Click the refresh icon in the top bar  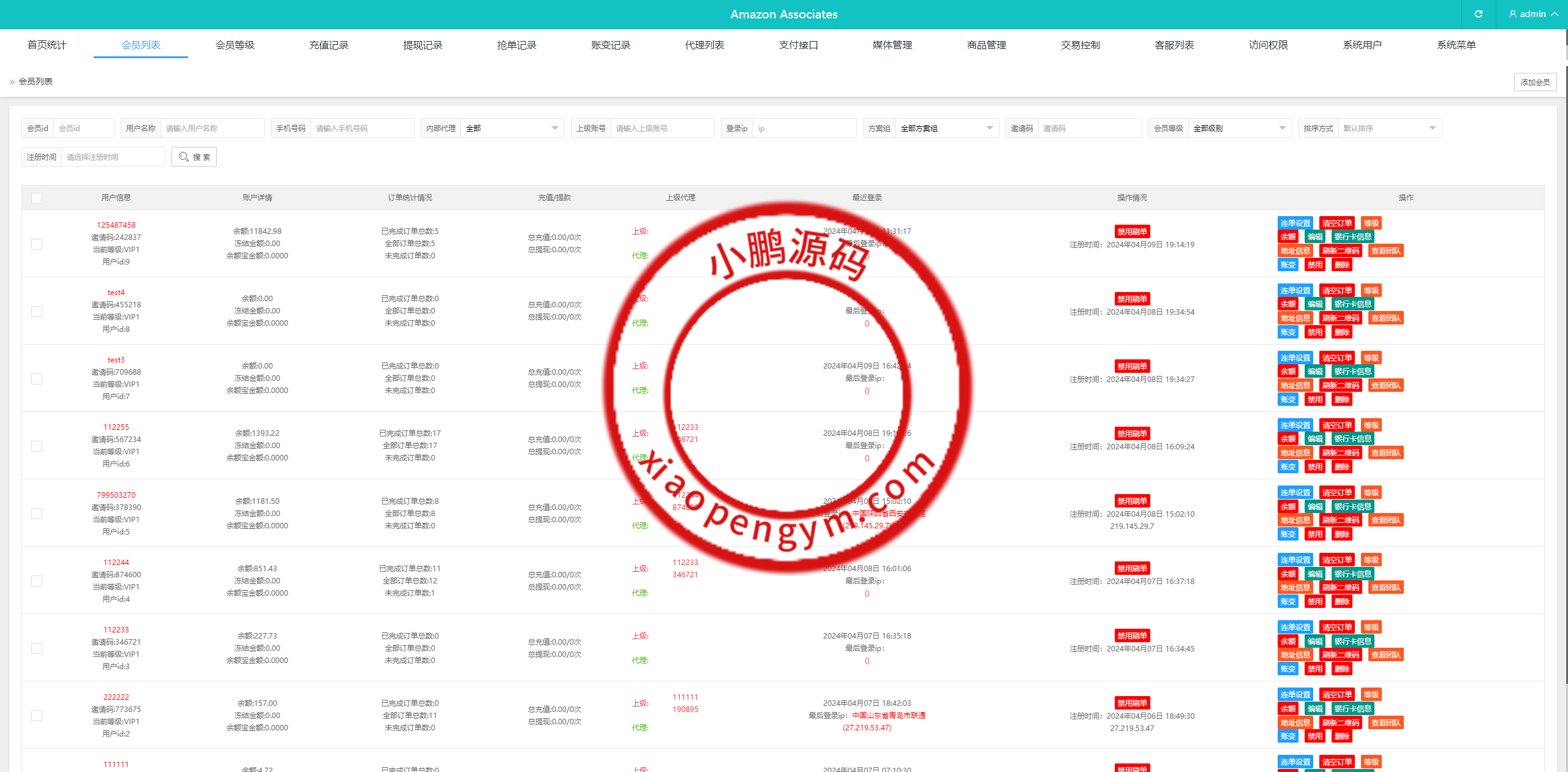[1478, 14]
